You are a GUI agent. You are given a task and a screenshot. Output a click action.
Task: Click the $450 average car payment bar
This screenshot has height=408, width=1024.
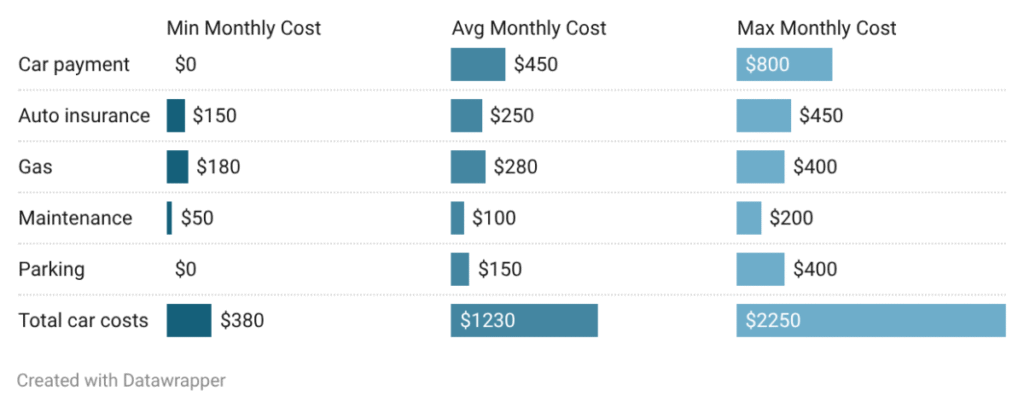(477, 65)
